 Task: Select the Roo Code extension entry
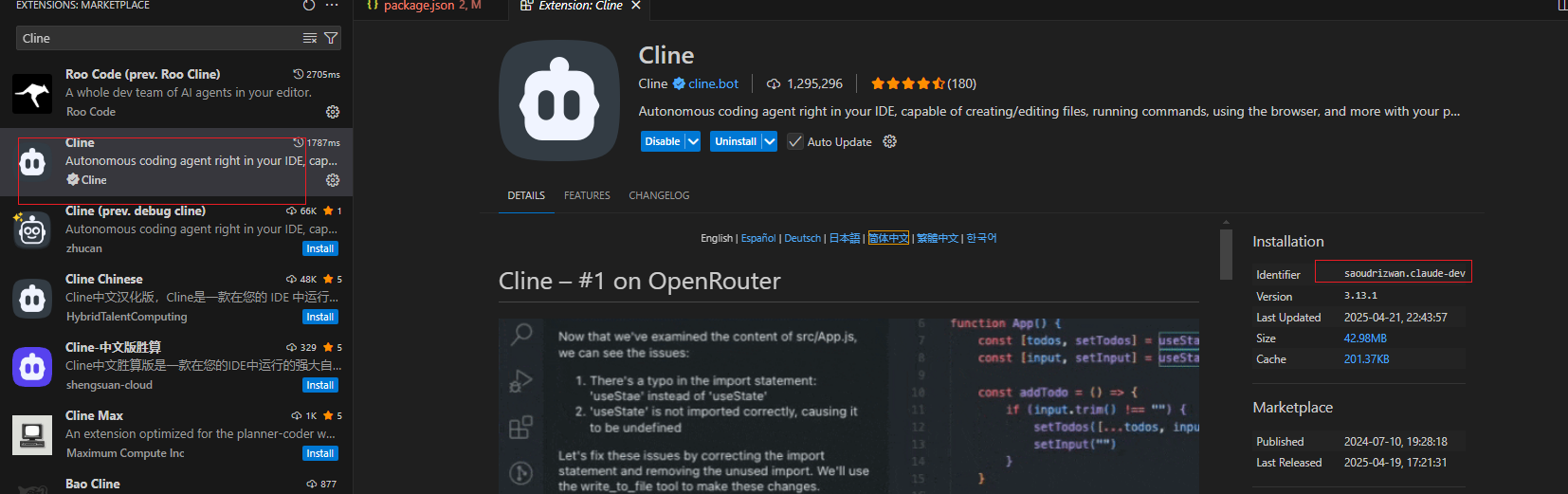tap(176, 94)
